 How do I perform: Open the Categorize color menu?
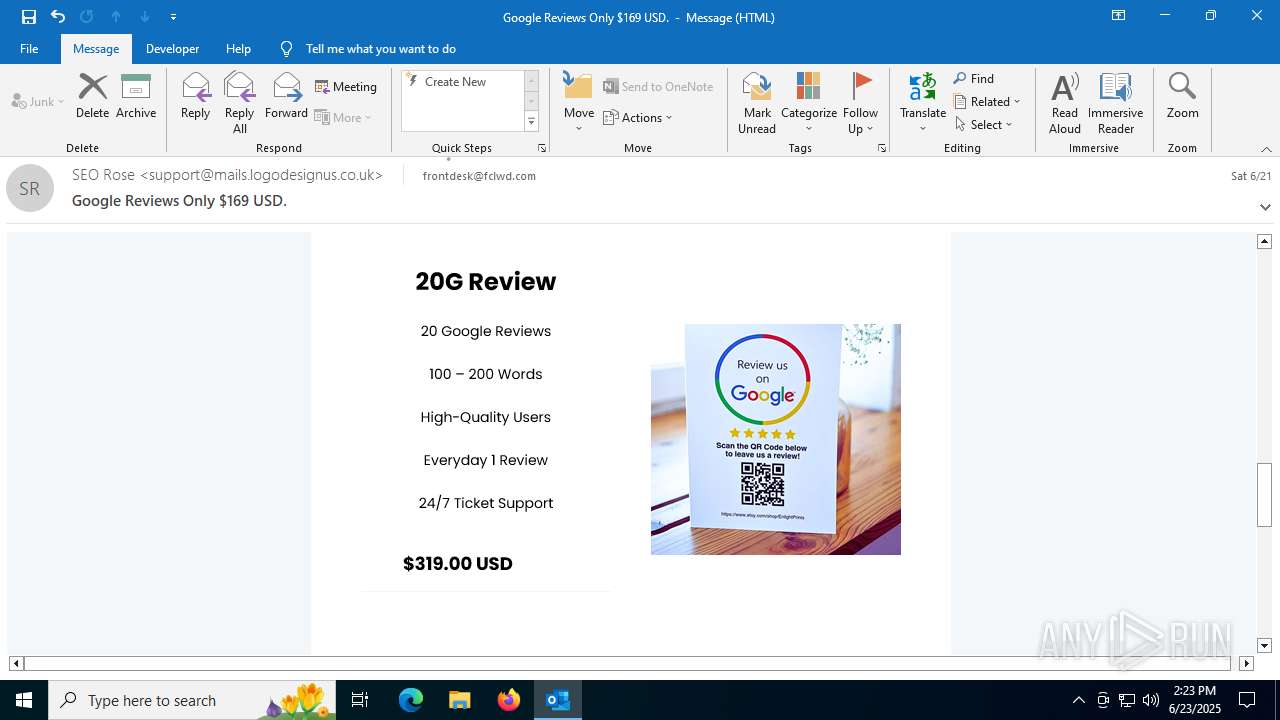(808, 103)
